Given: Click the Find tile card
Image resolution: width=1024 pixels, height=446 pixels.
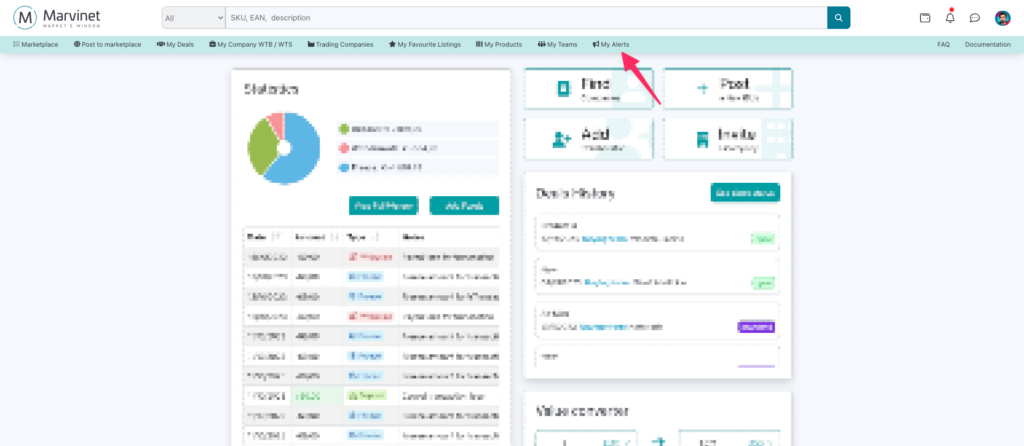Looking at the screenshot, I should 588,89.
